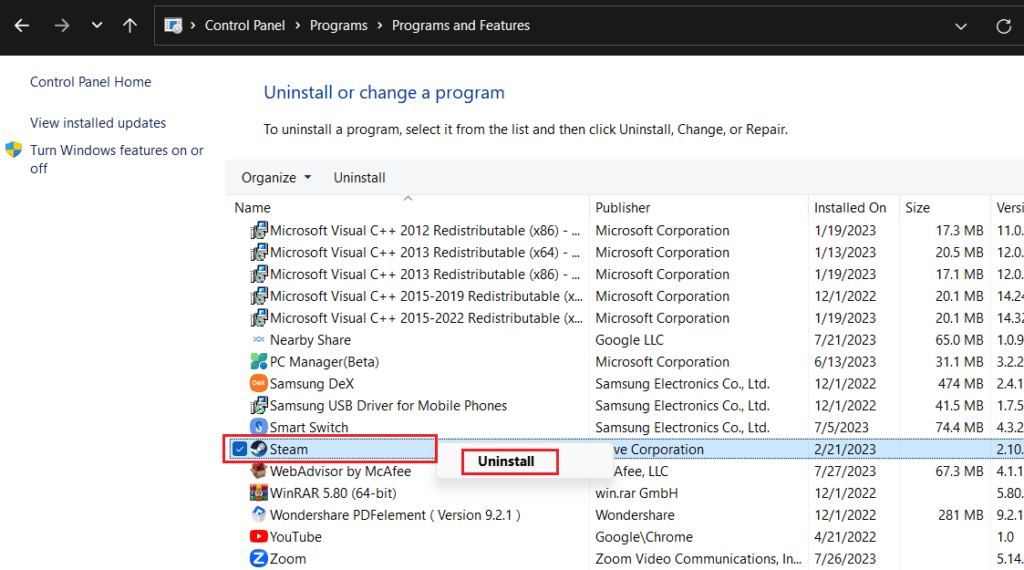Click Visual C++ 2013 x86 installer icon
The width and height of the screenshot is (1024, 570).
pos(259,274)
